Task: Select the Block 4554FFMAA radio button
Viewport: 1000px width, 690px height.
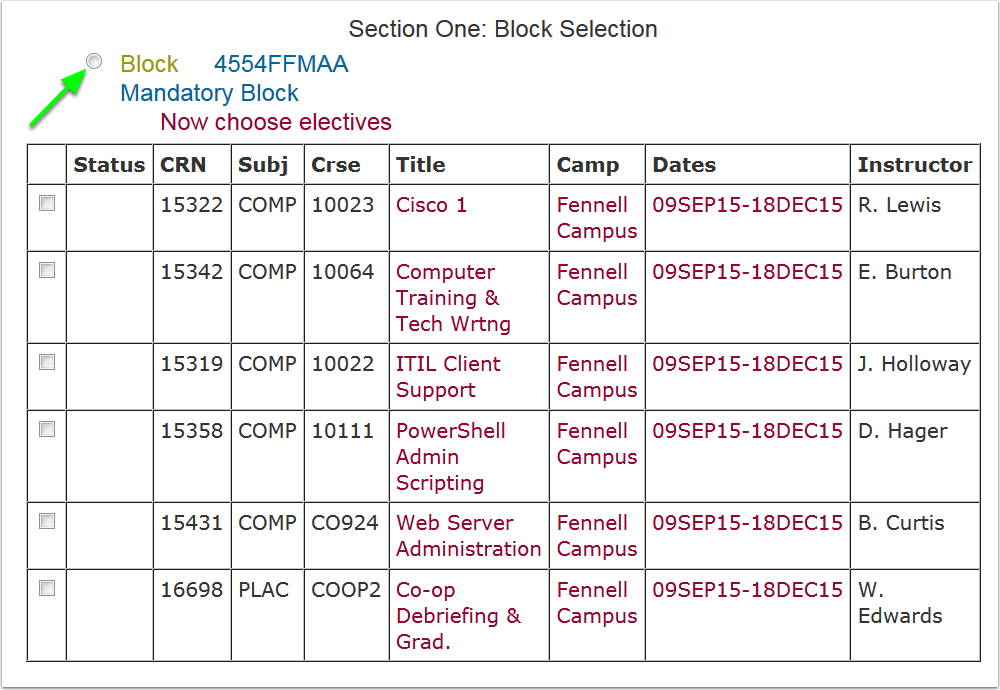Action: coord(94,62)
